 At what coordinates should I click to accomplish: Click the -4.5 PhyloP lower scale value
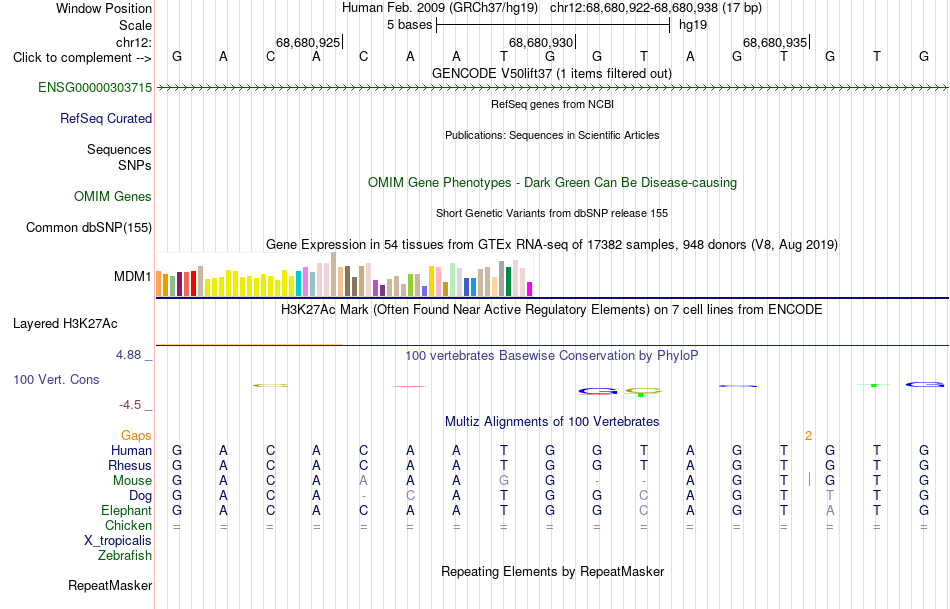coord(130,405)
